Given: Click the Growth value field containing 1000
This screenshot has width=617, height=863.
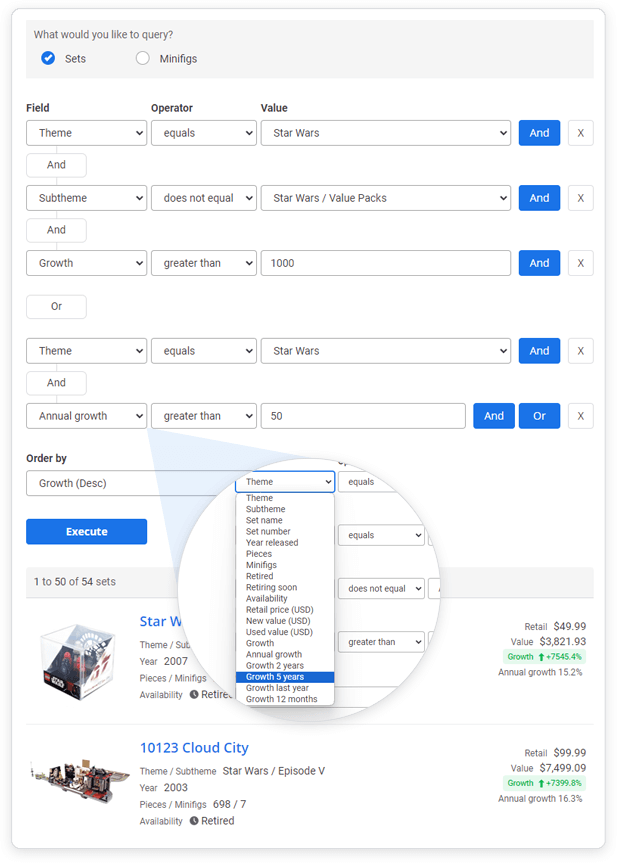Looking at the screenshot, I should [x=385, y=263].
